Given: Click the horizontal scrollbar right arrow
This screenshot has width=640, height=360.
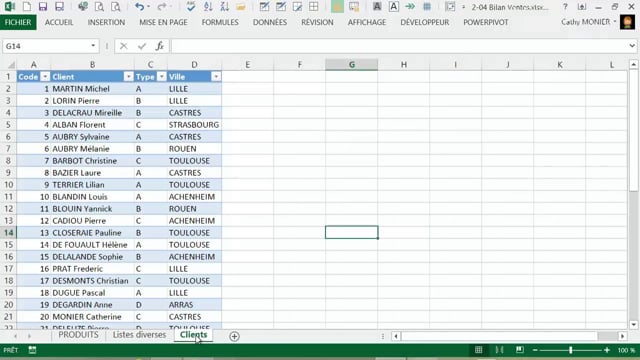Looking at the screenshot, I should point(622,336).
